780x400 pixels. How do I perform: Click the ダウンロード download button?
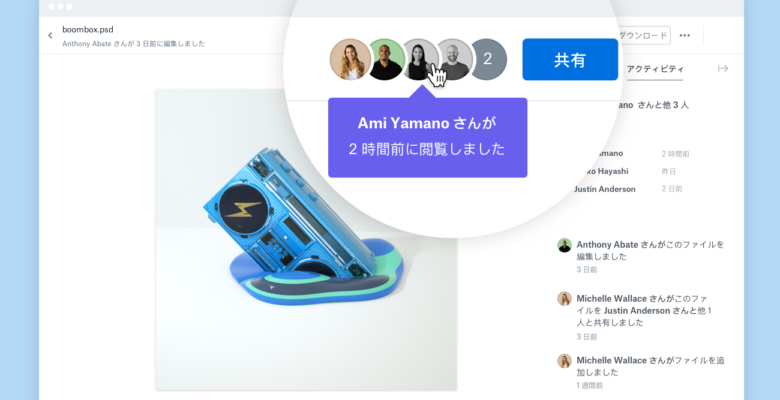coord(643,35)
